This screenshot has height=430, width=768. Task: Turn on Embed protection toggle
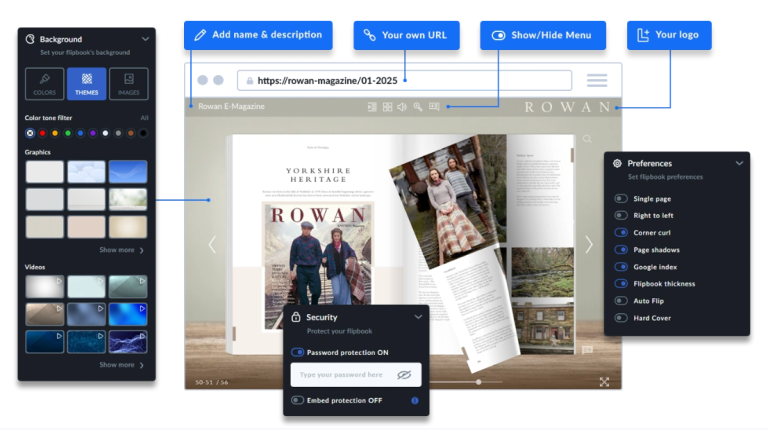297,400
